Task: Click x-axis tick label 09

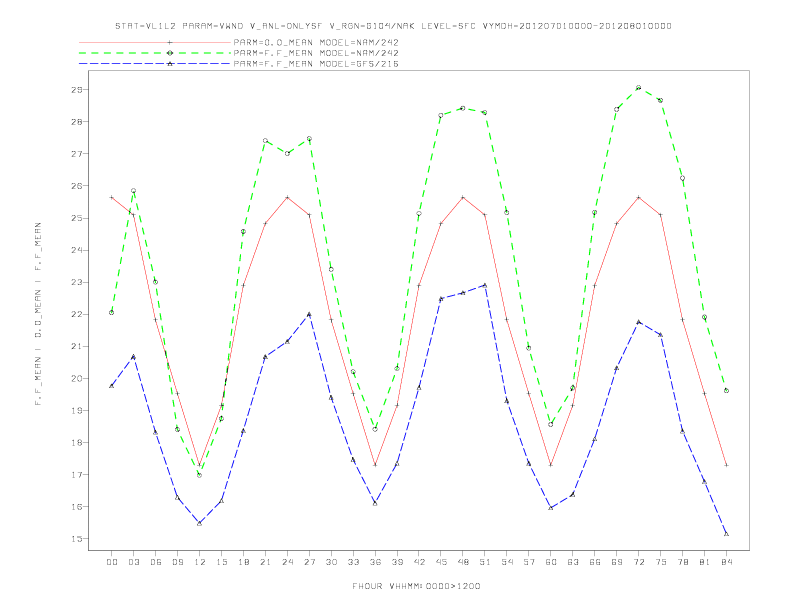Action: 178,562
